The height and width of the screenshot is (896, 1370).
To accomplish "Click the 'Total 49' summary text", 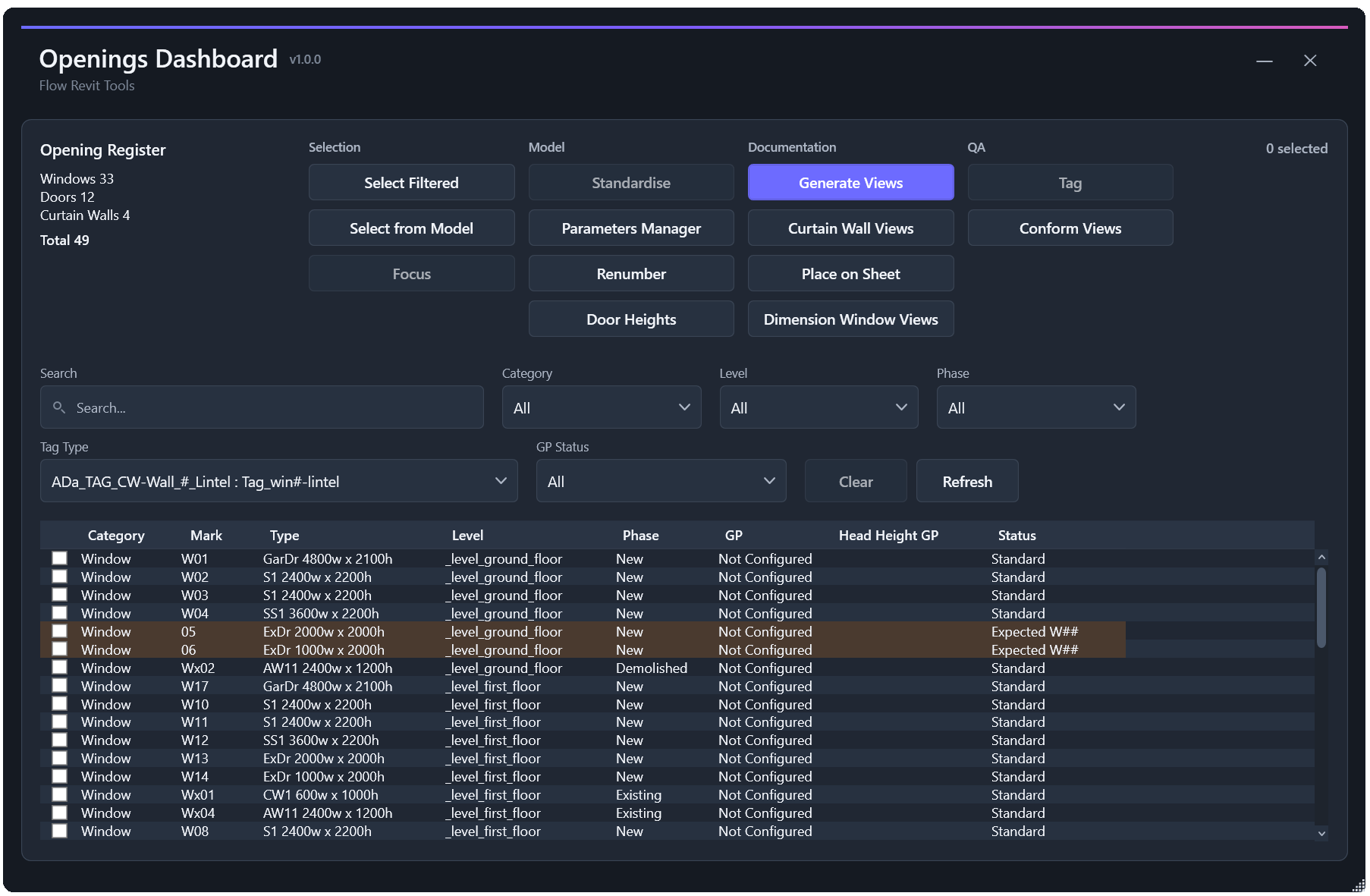I will pos(64,240).
